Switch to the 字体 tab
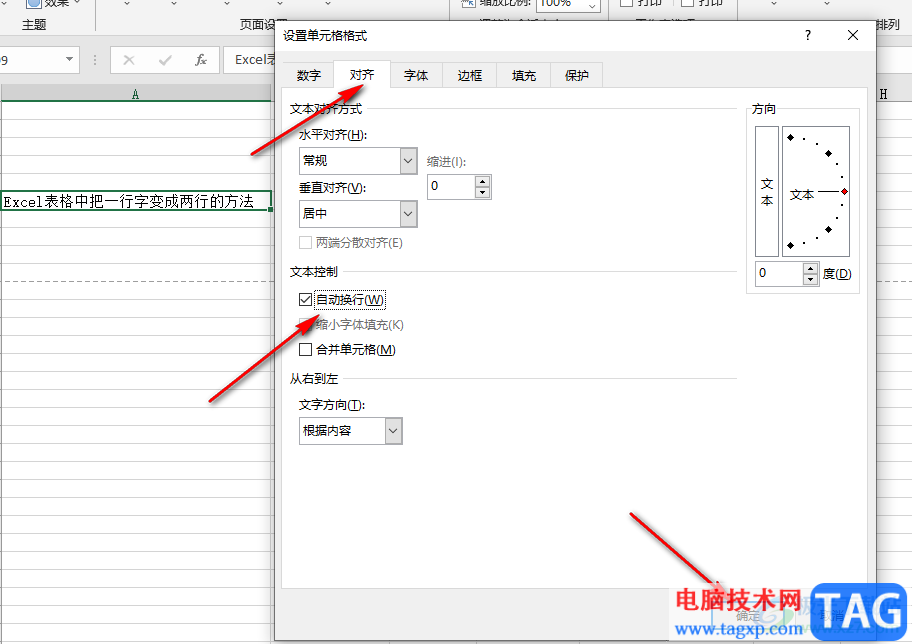 point(416,76)
